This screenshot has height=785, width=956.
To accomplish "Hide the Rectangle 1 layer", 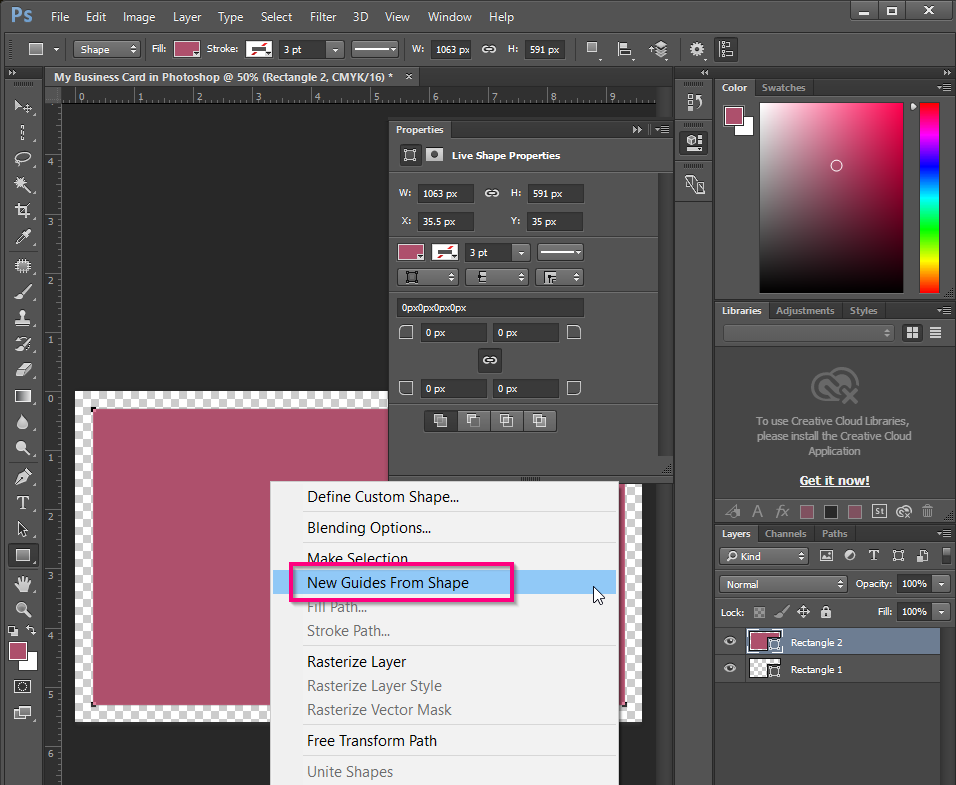I will [x=729, y=668].
